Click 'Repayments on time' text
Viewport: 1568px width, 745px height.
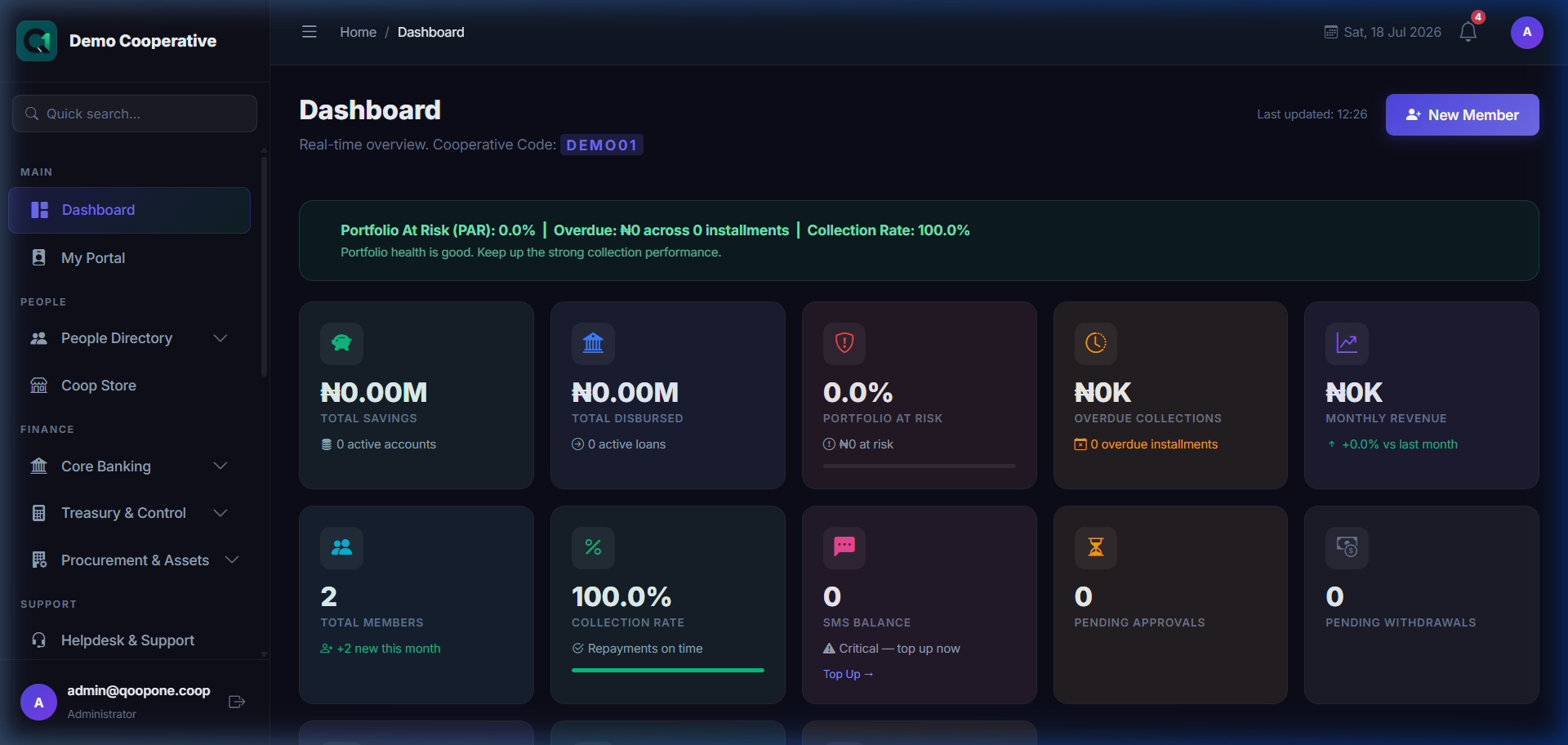tap(645, 649)
